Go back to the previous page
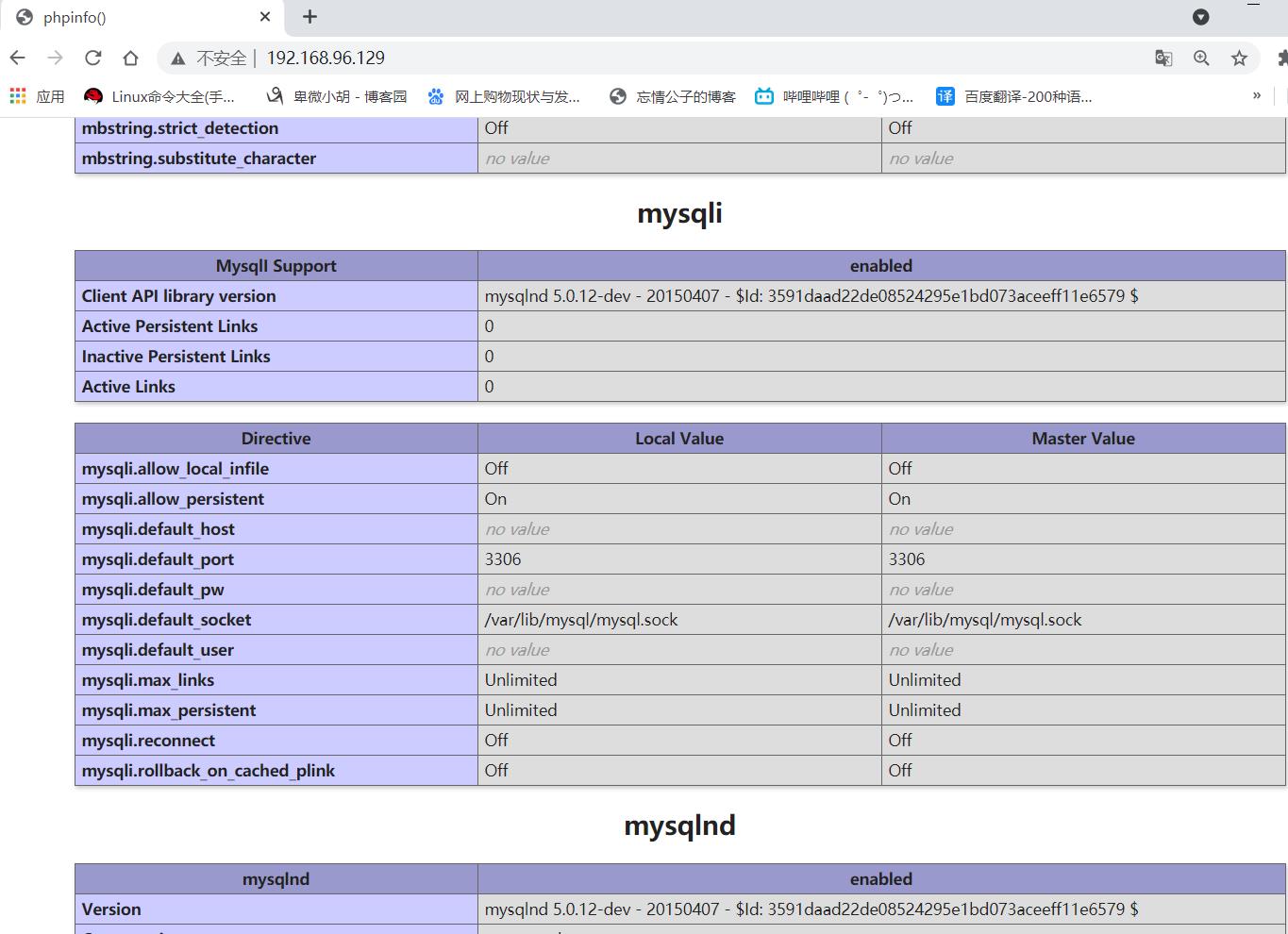1288x934 pixels. 17,58
